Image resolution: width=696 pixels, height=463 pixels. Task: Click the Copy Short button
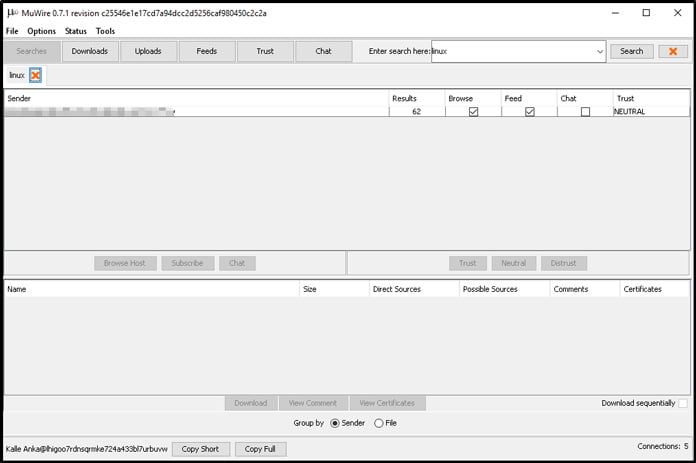click(x=200, y=449)
